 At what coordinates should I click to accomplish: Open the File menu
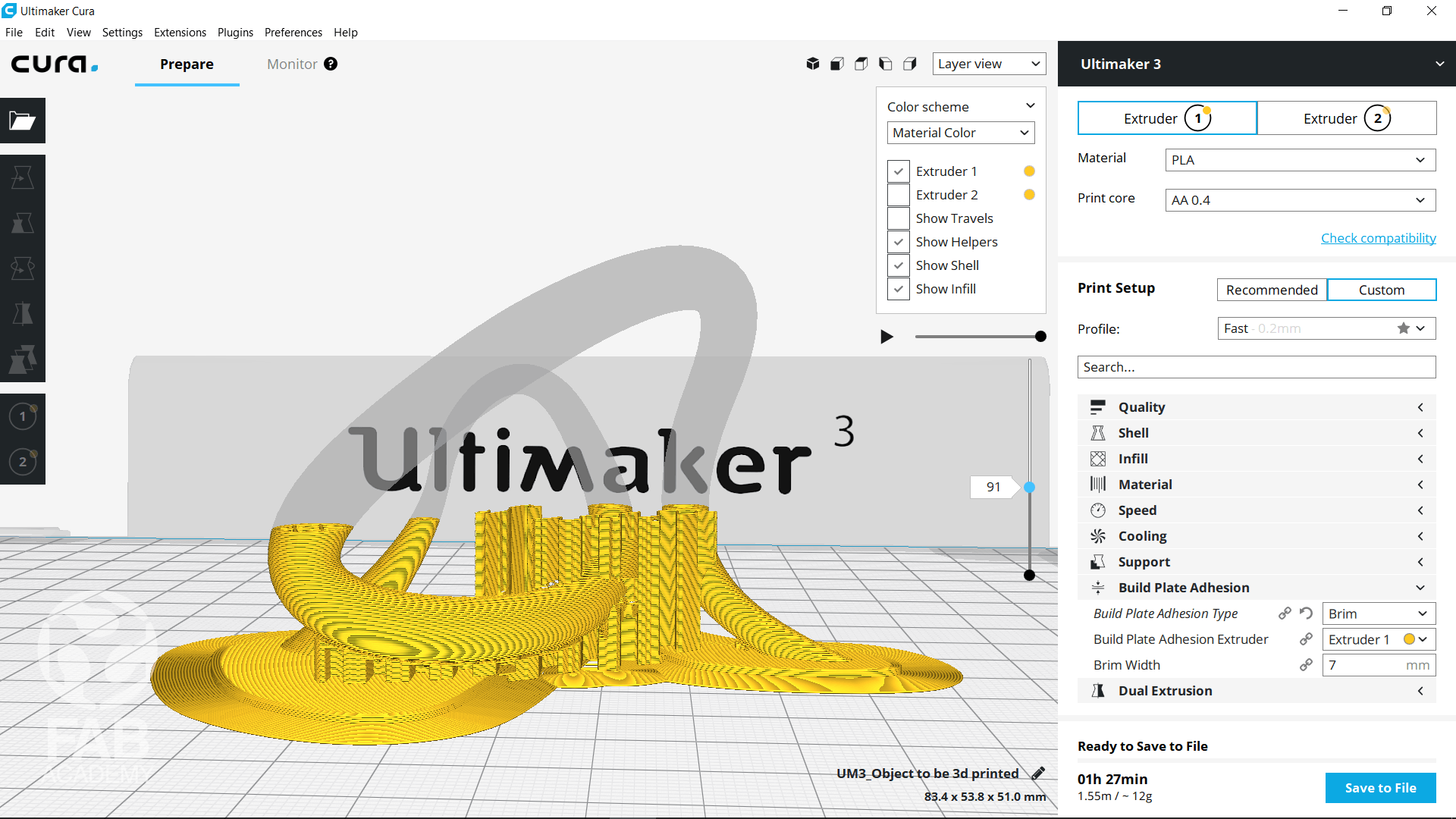click(14, 33)
